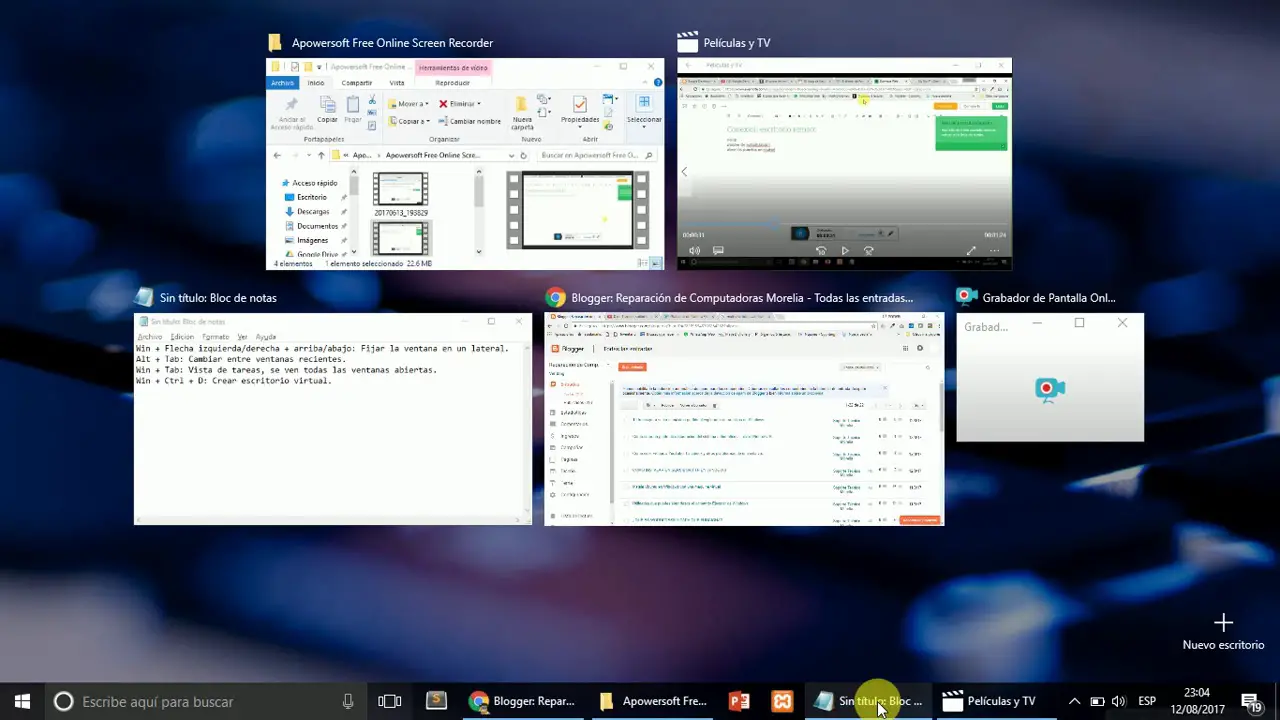
Task: Open the Blogger Chrome taskbar button
Action: click(x=523, y=701)
